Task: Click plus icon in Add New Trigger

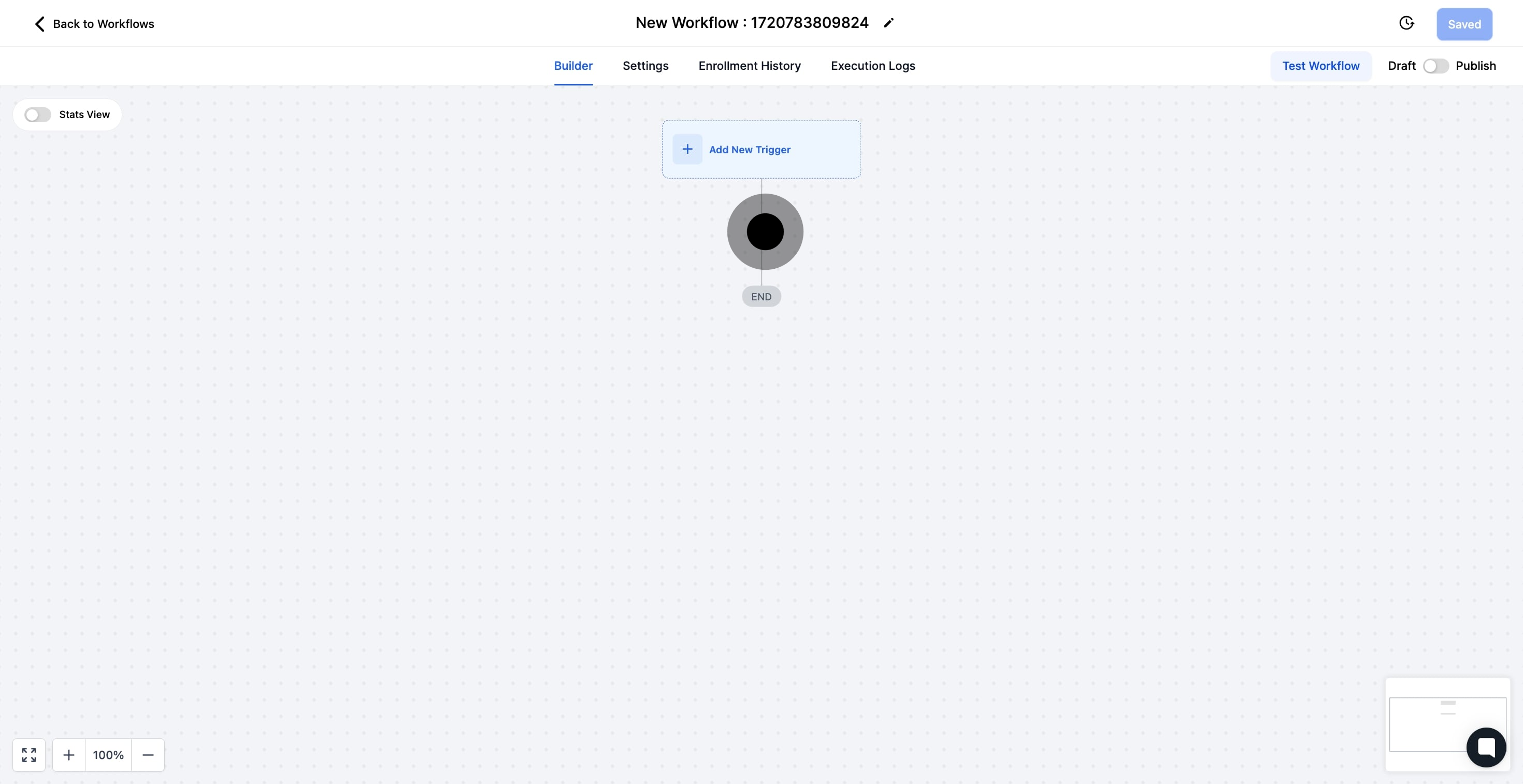Action: tap(687, 150)
